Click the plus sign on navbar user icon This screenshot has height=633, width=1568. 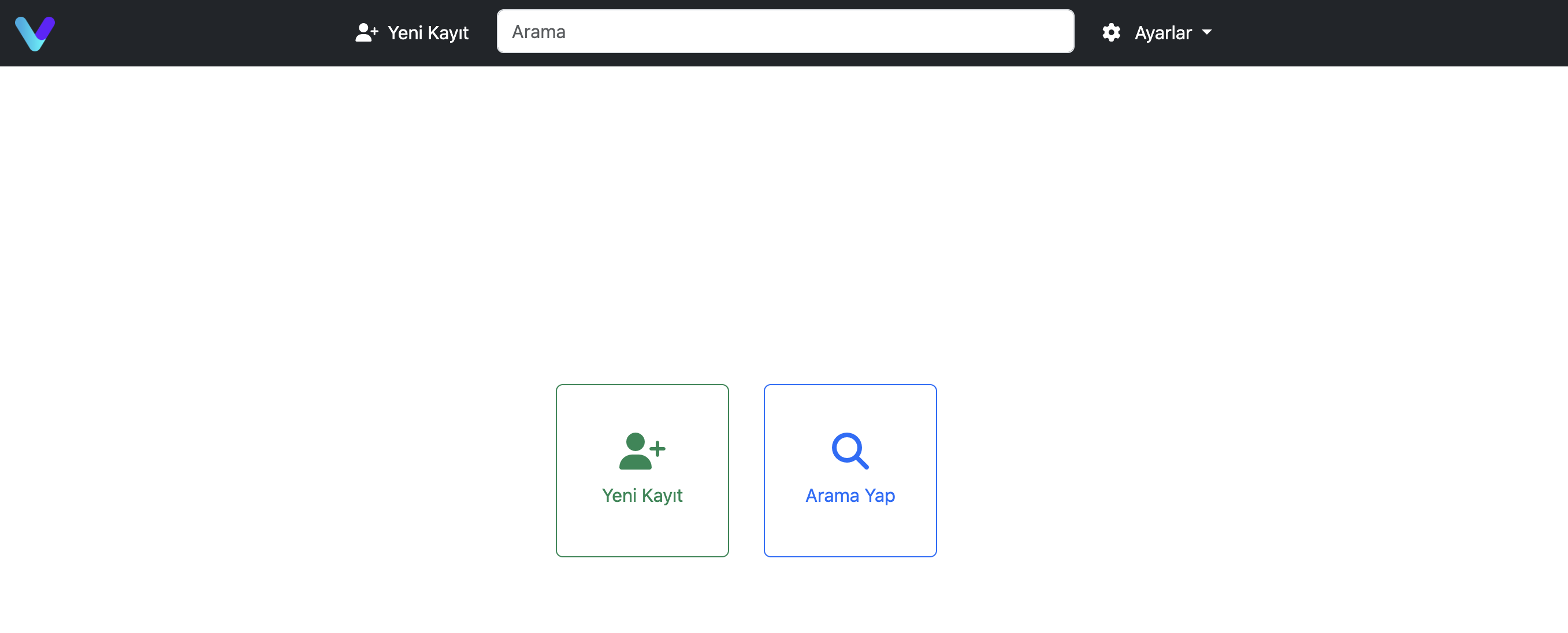tap(374, 31)
